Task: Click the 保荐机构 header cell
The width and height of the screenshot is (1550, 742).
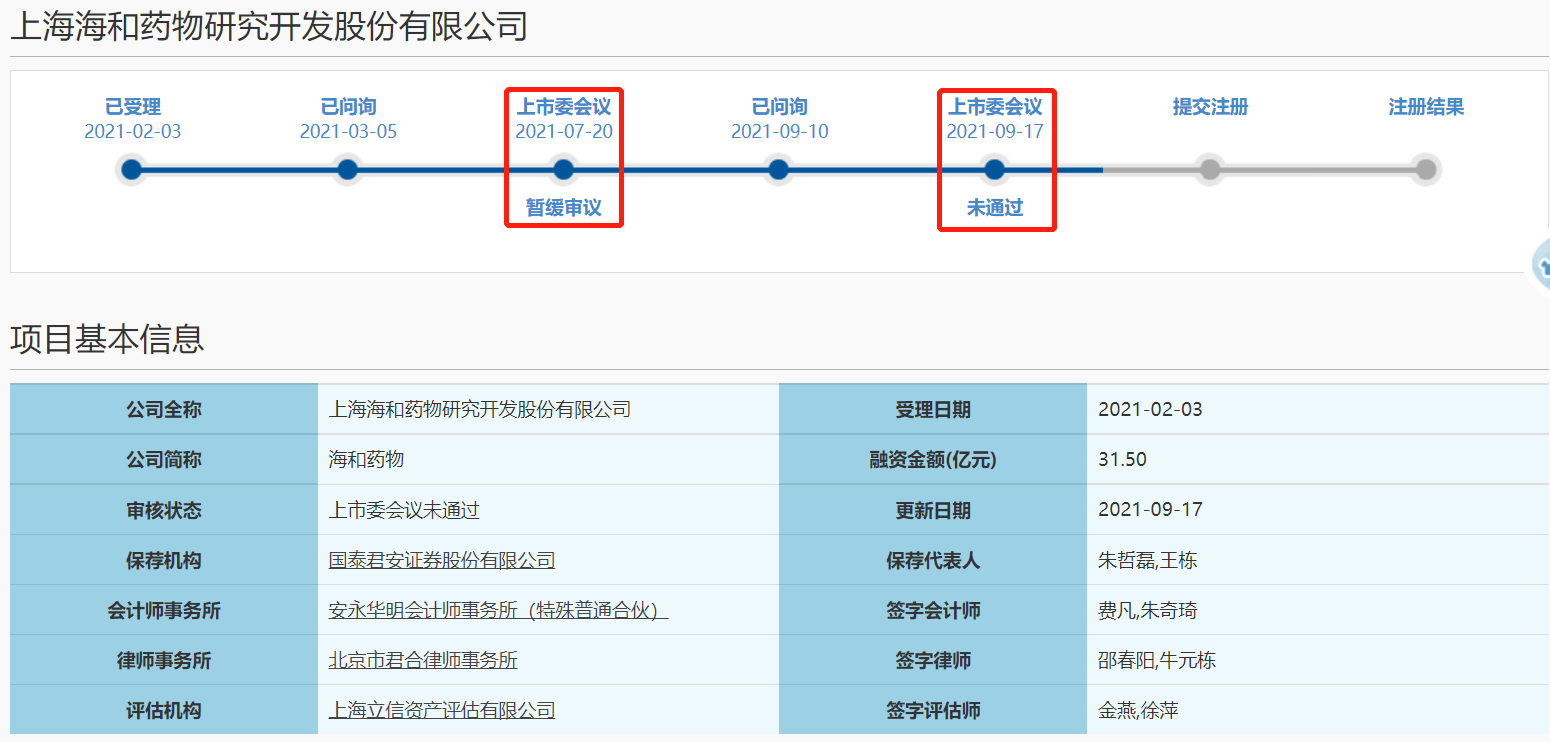Action: (164, 560)
